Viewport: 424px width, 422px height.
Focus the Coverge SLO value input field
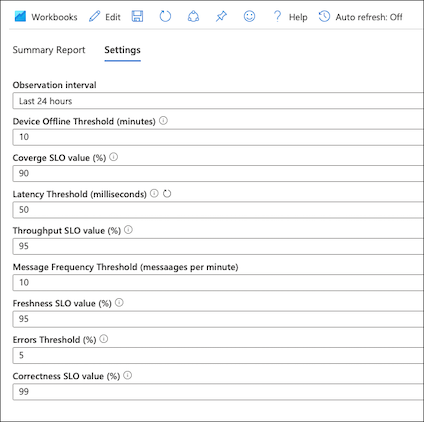point(218,173)
